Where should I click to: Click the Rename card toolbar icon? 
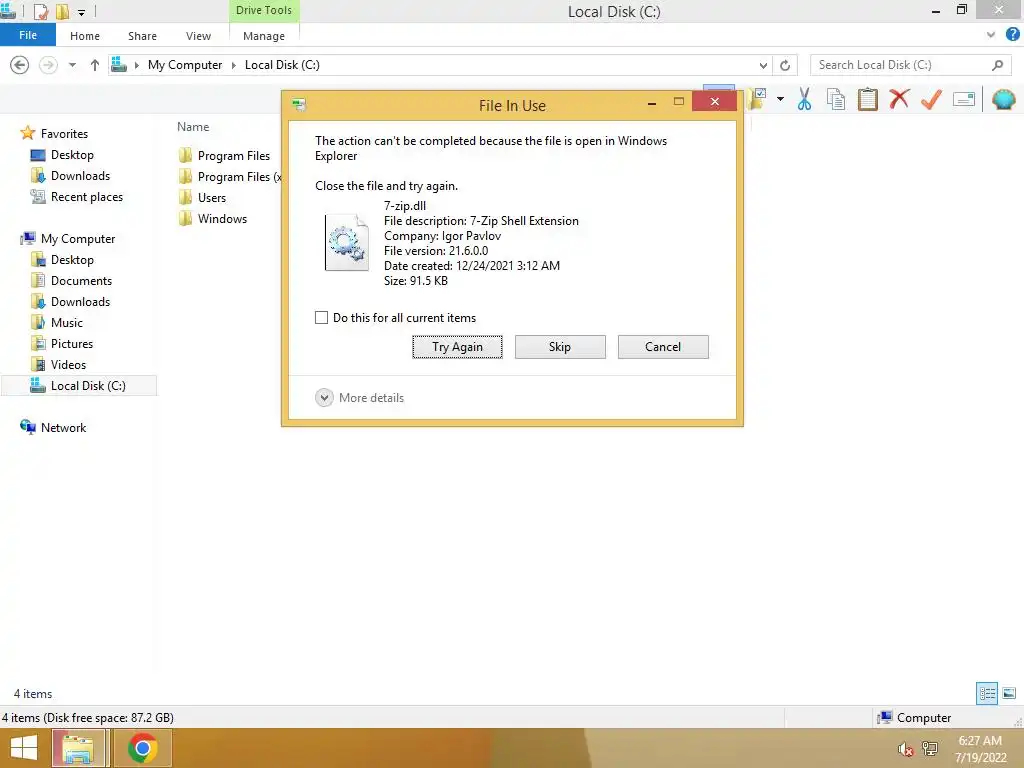(x=964, y=99)
